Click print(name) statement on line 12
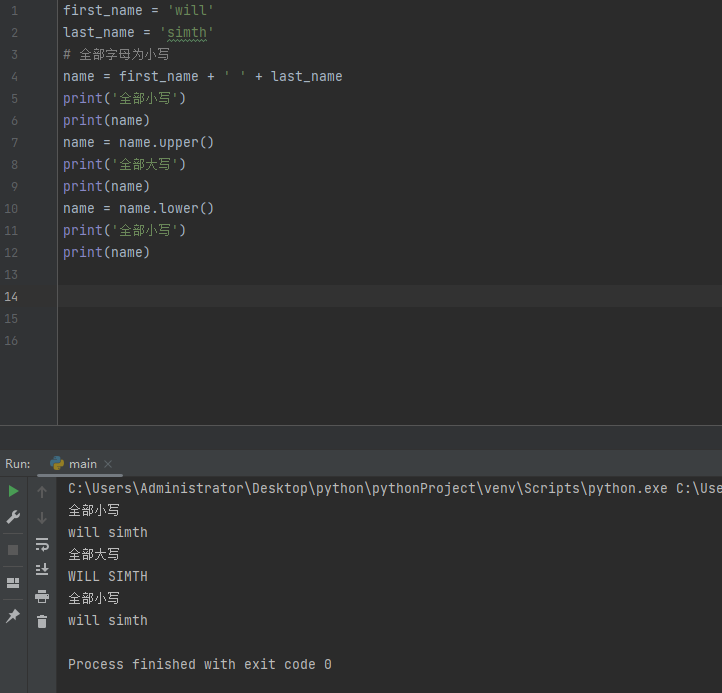 (x=106, y=252)
